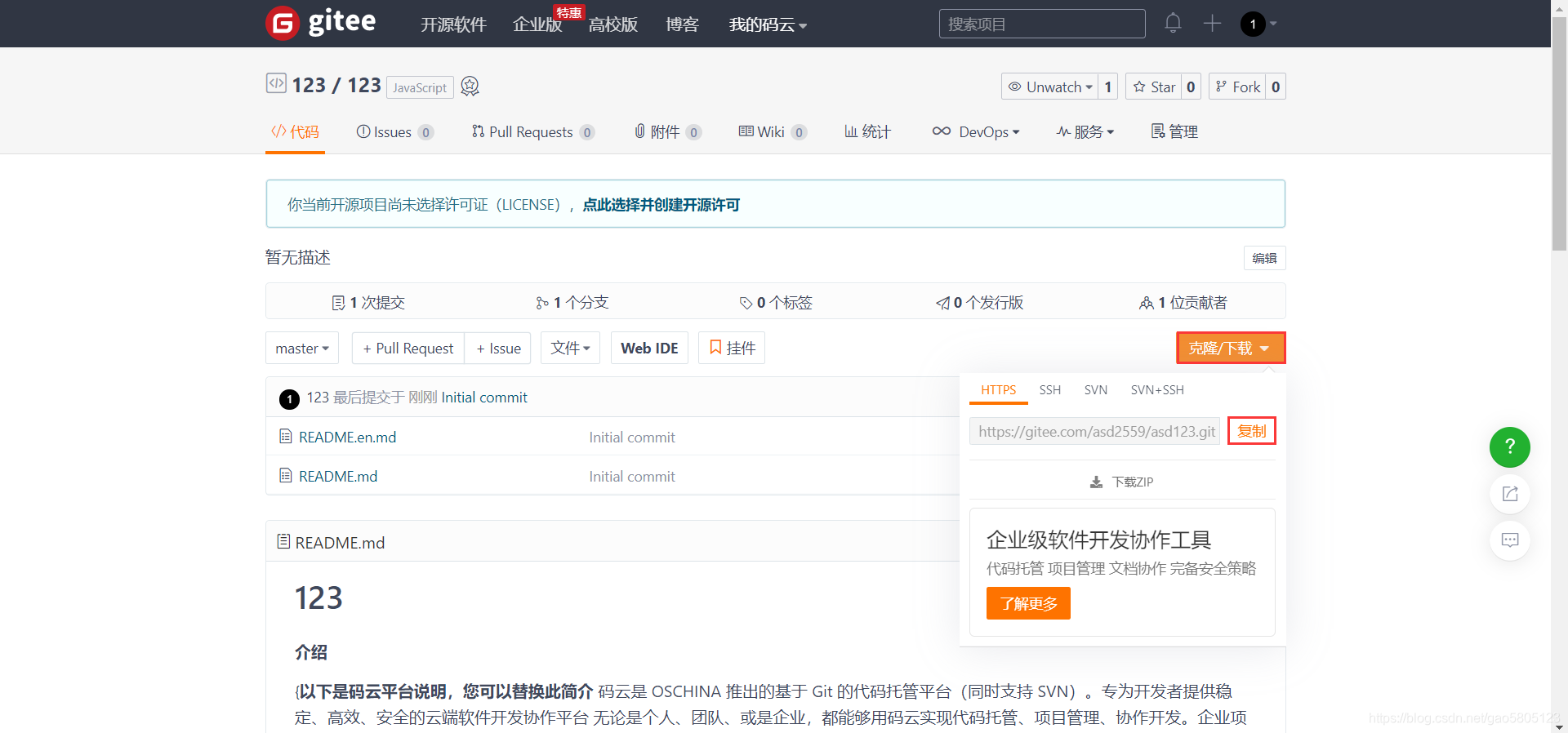Open the Pull Requests tab
This screenshot has height=733, width=1568.
pos(532,131)
